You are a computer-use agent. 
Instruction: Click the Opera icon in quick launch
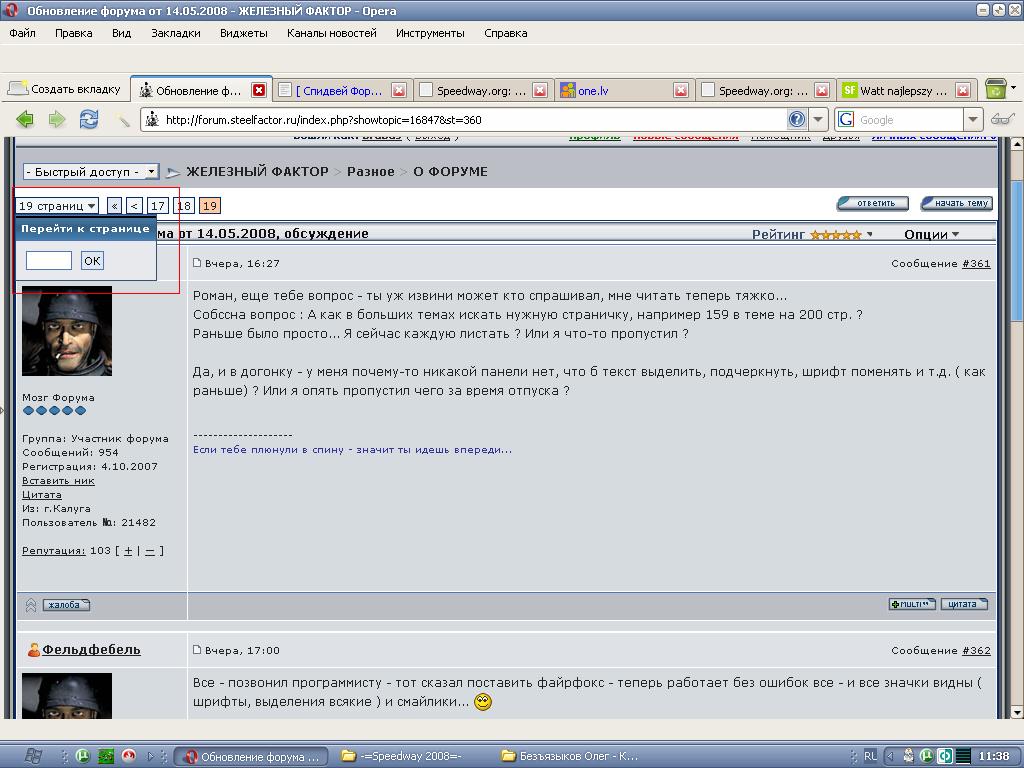point(128,756)
